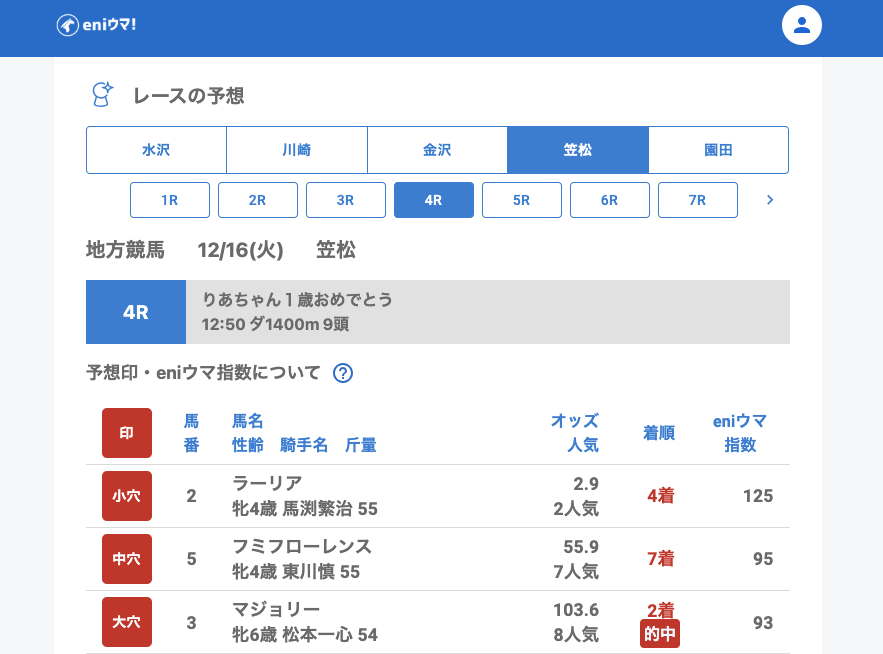This screenshot has width=883, height=654.
Task: Click the eniウマ! logo in header
Action: click(x=96, y=25)
